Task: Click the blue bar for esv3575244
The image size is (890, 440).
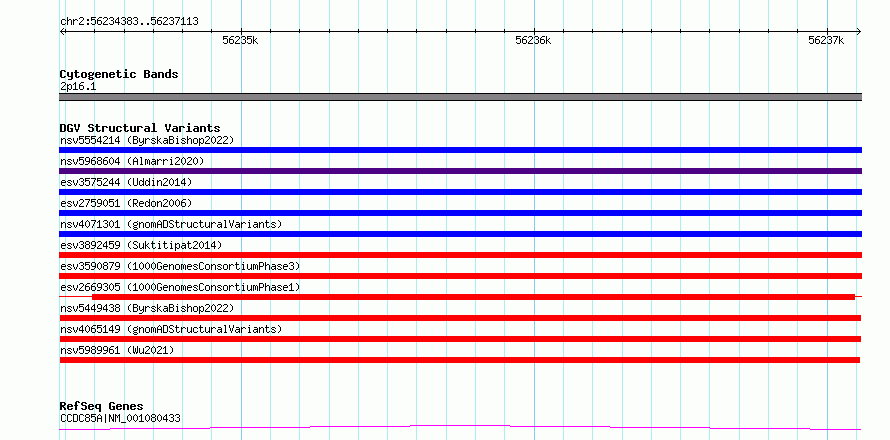Action: coord(460,192)
